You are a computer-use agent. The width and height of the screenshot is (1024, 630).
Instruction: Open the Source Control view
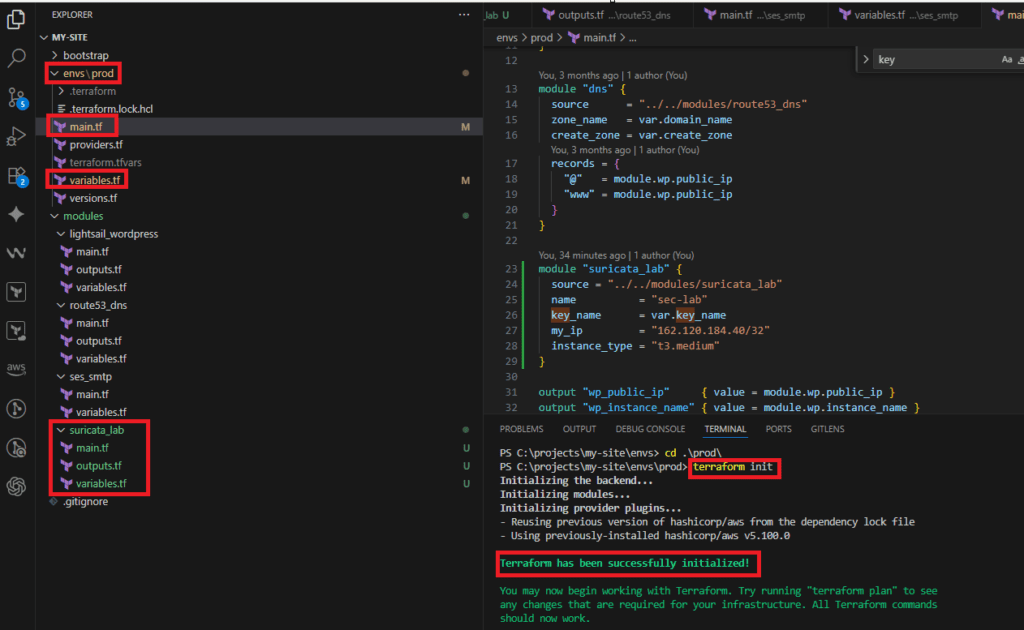tap(16, 97)
